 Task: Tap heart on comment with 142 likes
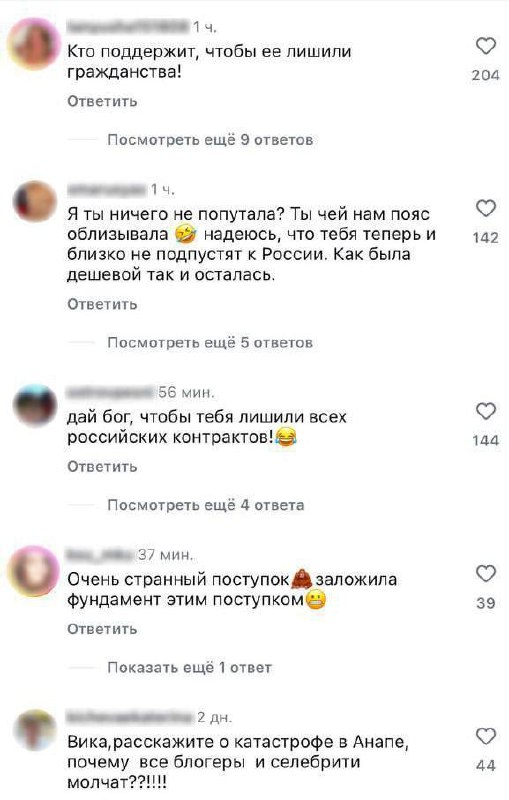tap(486, 208)
